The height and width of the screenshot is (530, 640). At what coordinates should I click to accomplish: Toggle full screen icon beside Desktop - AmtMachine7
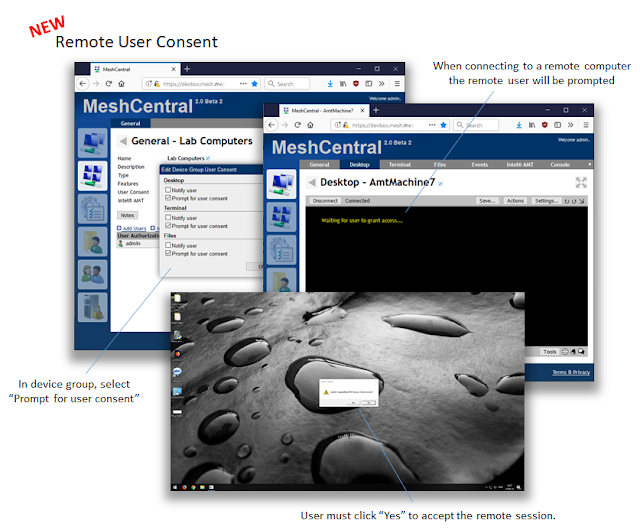pos(581,183)
